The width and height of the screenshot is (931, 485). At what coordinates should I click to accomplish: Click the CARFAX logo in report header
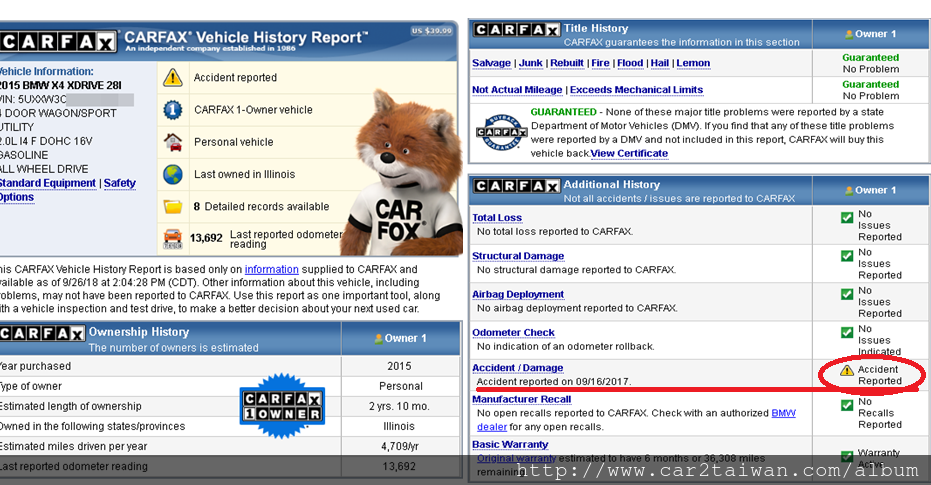(x=58, y=42)
